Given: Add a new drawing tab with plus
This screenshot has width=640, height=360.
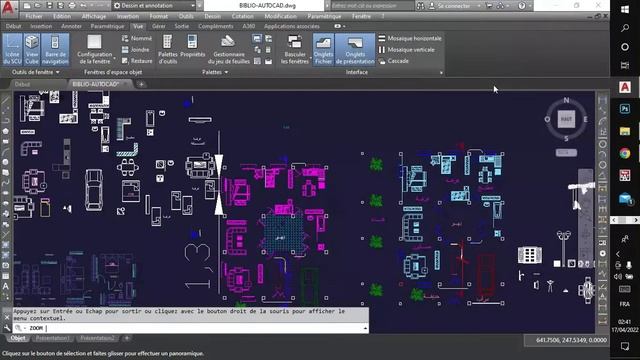Looking at the screenshot, I should pyautogui.click(x=141, y=84).
